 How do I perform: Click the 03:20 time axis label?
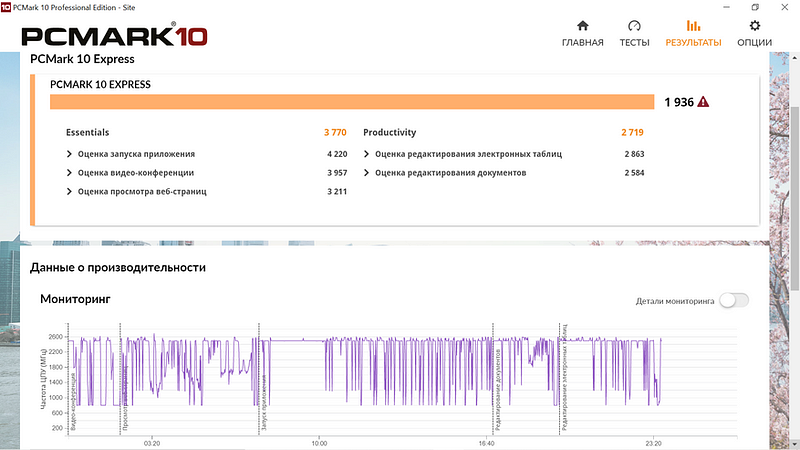coord(152,443)
